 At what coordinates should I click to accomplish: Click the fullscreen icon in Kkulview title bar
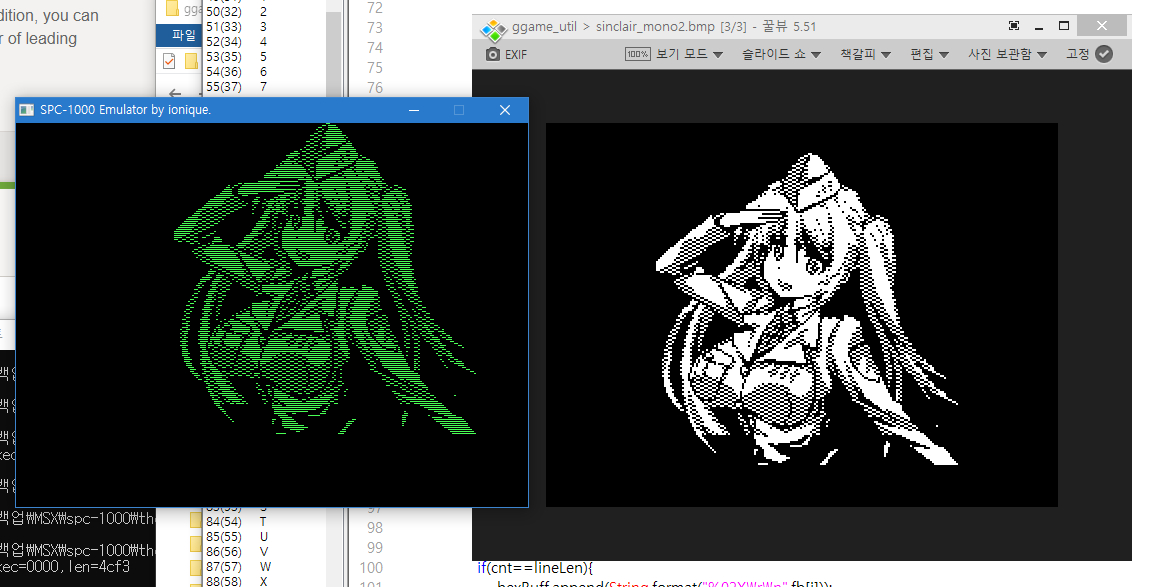pyautogui.click(x=1014, y=26)
